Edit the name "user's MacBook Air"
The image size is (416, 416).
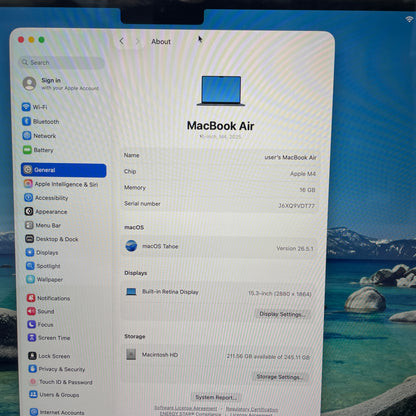click(x=290, y=157)
